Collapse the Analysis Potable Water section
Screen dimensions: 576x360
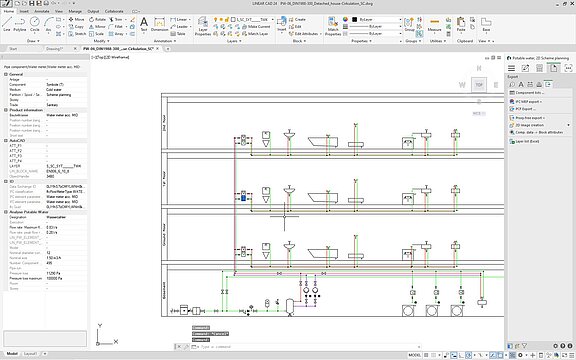click(x=6, y=212)
